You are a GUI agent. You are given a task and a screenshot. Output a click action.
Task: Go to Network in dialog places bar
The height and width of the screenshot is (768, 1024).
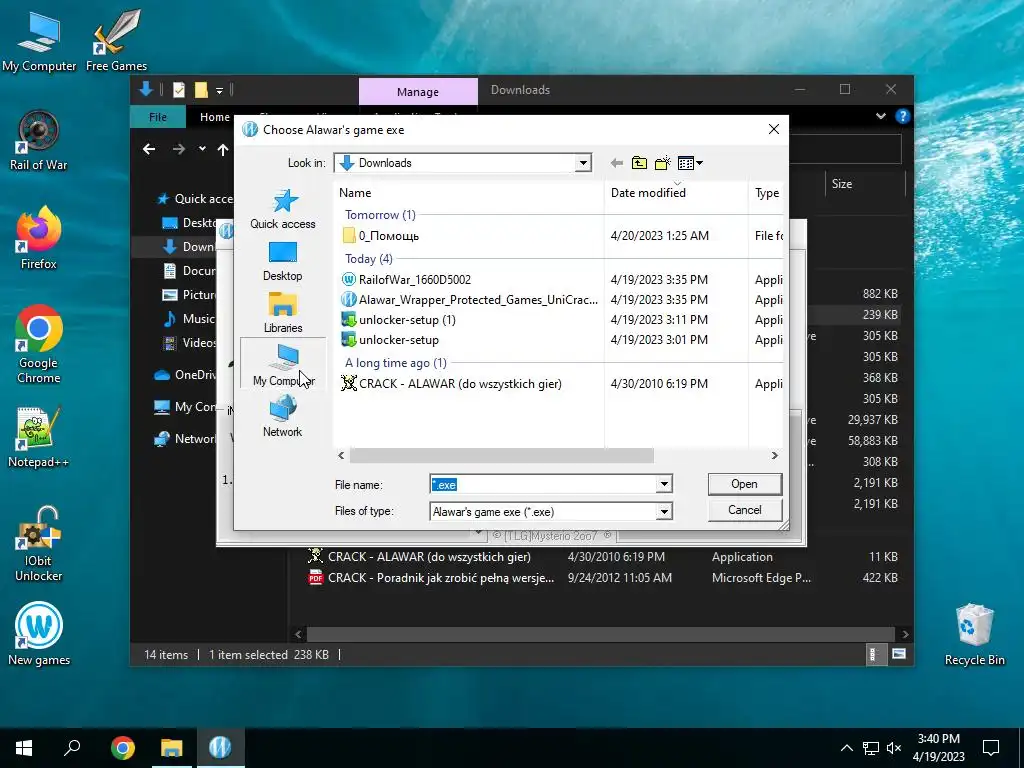[283, 417]
